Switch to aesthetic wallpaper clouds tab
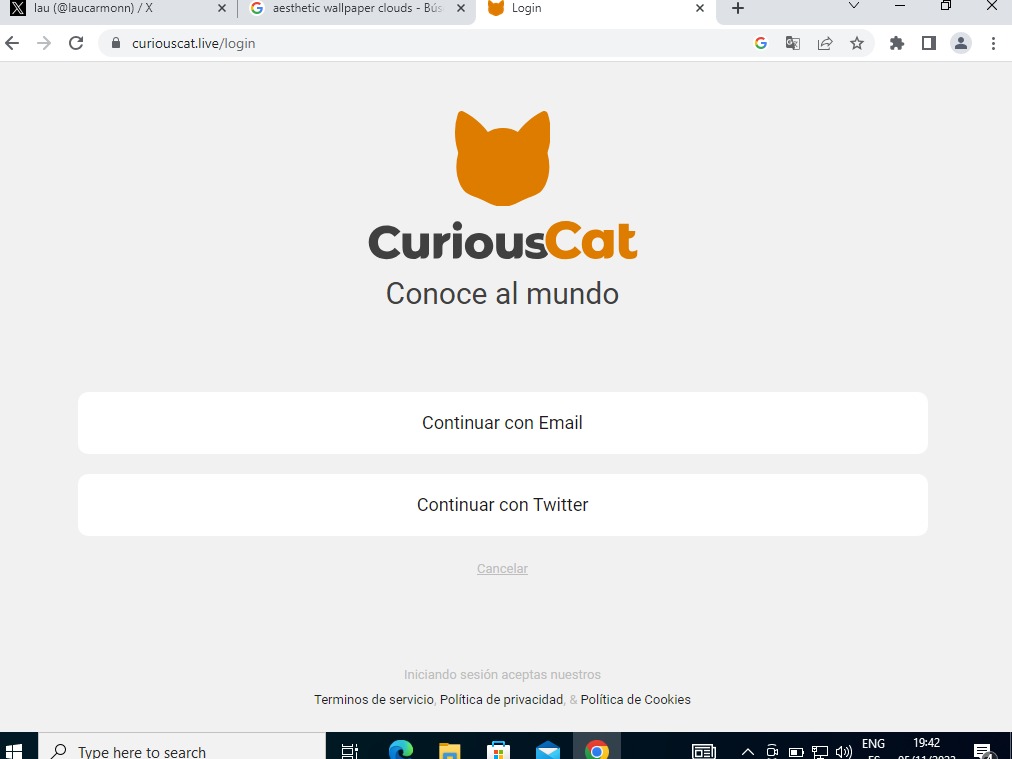The height and width of the screenshot is (759, 1012). coord(355,8)
